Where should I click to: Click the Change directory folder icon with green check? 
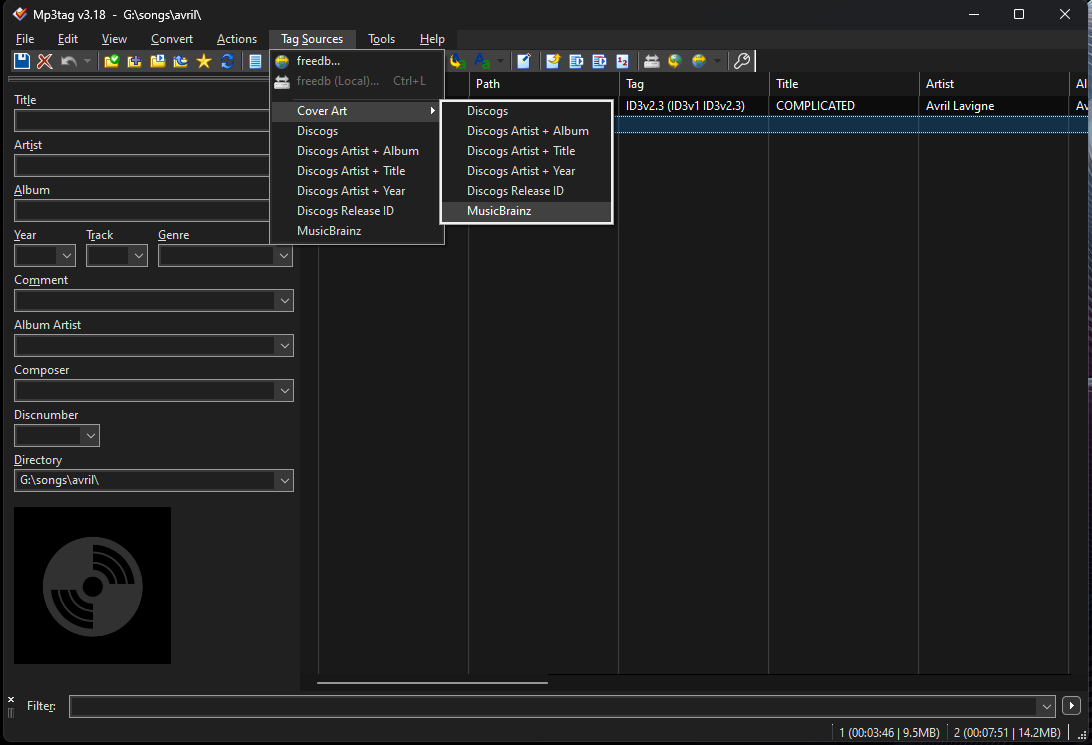click(112, 61)
